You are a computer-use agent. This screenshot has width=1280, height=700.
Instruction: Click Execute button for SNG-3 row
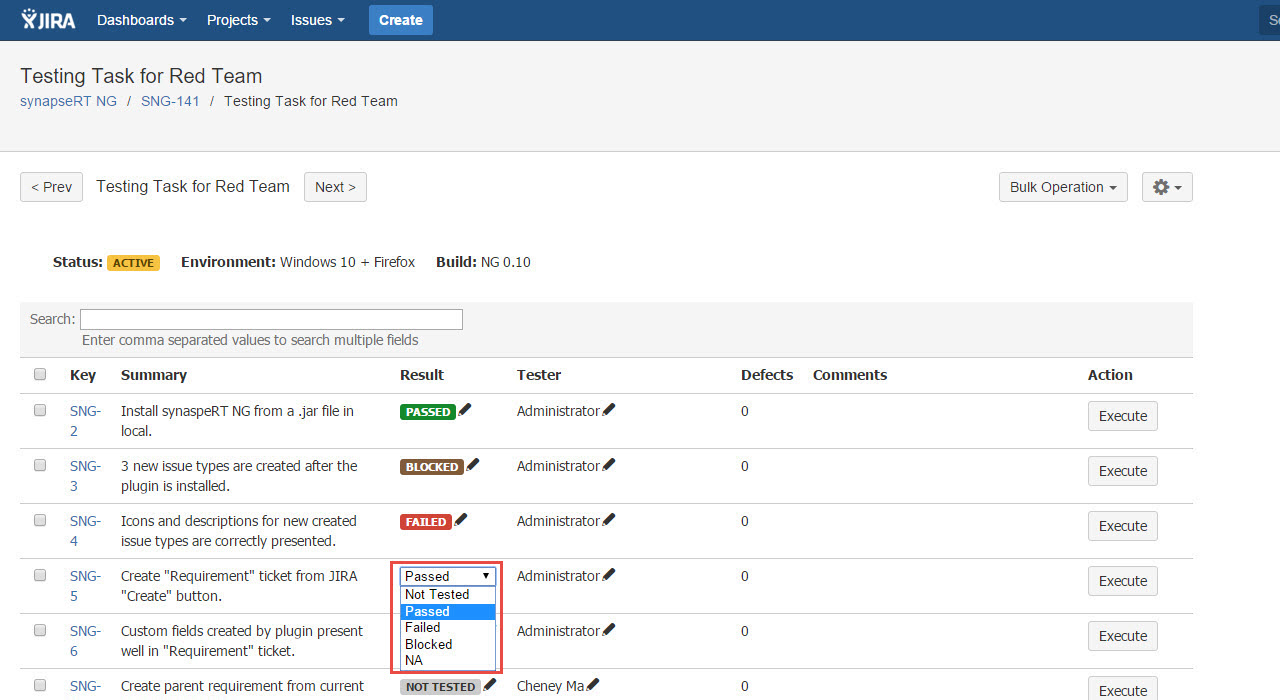point(1122,471)
